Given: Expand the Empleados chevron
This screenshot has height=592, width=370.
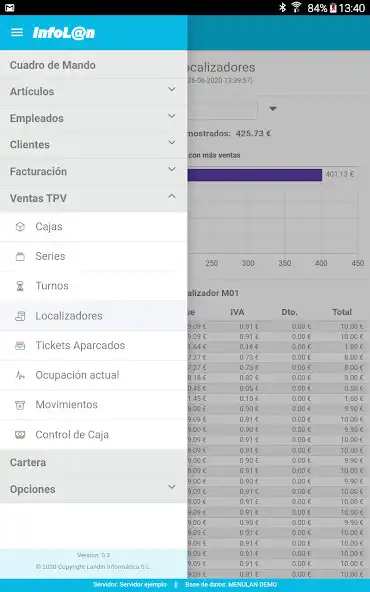Looking at the screenshot, I should coord(172,116).
